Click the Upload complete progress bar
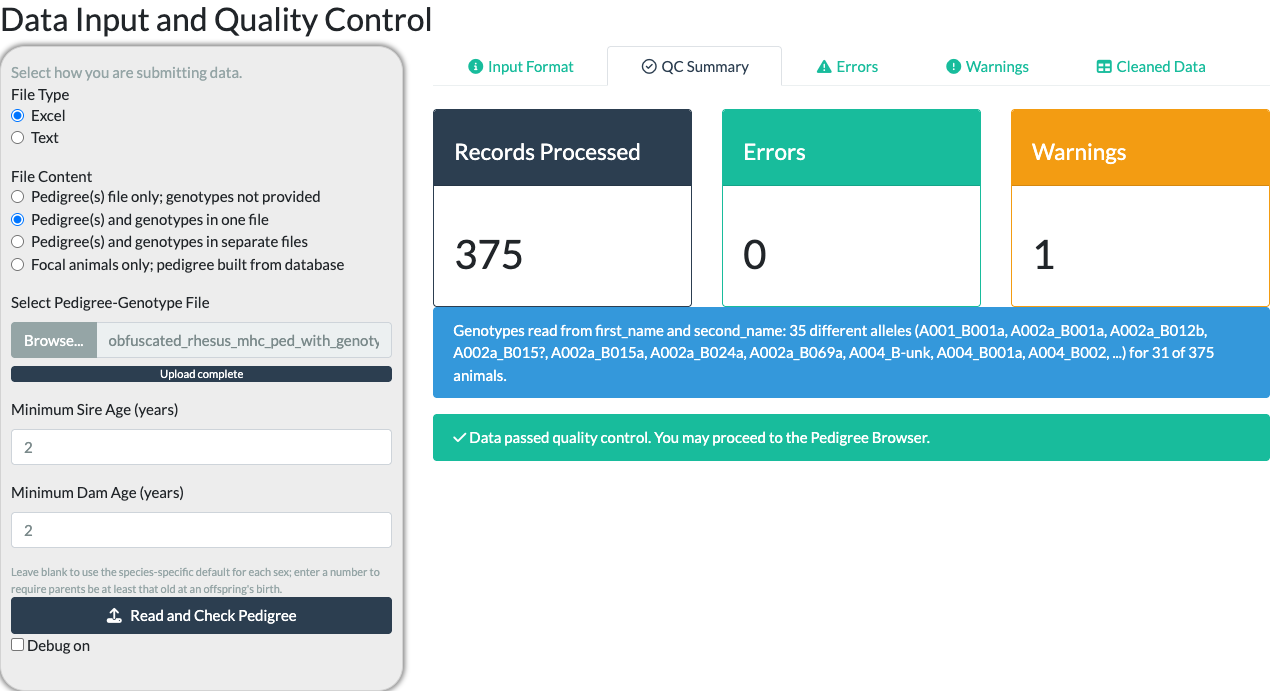1270x691 pixels. [x=201, y=374]
